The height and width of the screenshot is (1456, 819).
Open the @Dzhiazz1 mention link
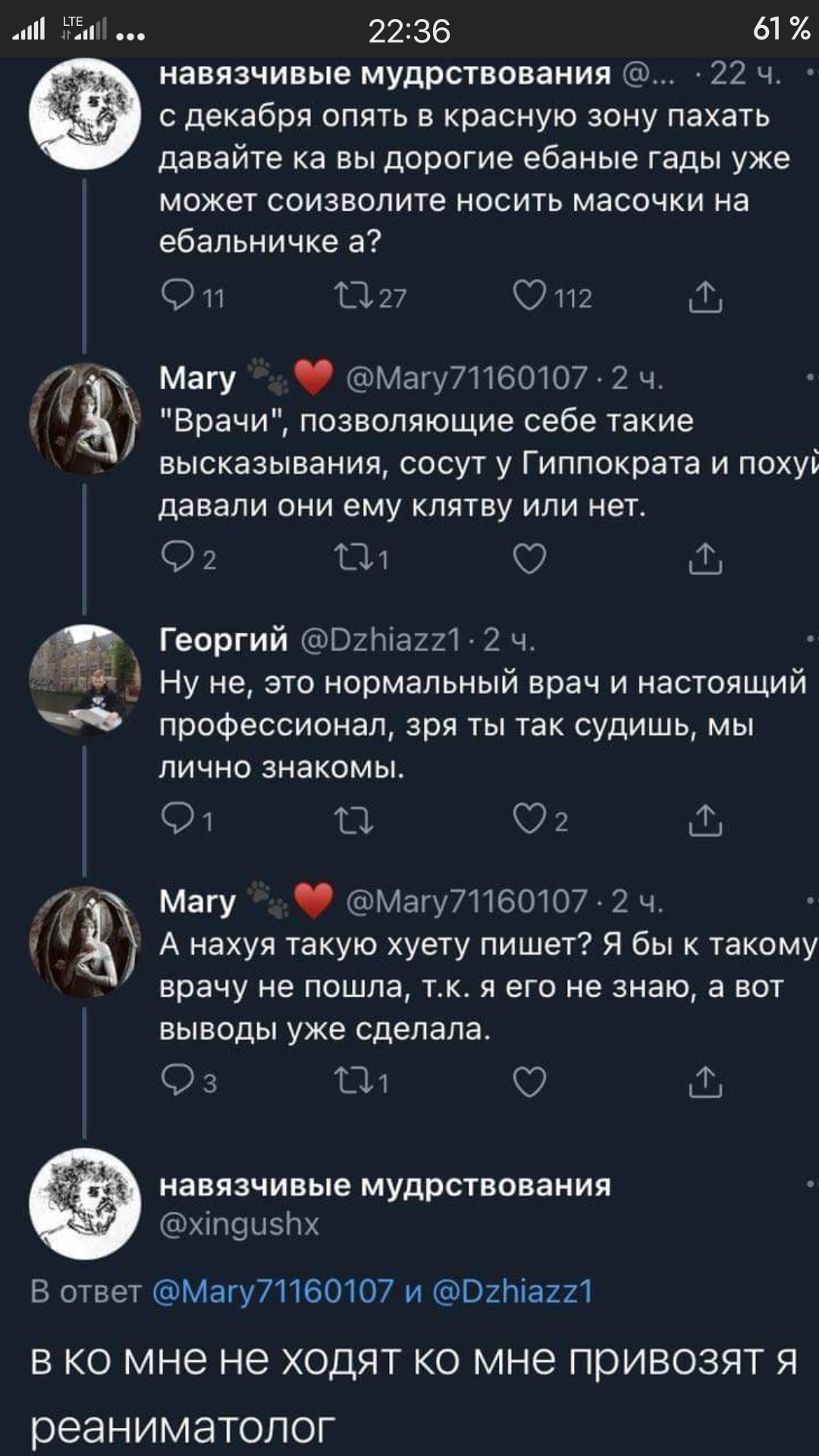point(513,1290)
